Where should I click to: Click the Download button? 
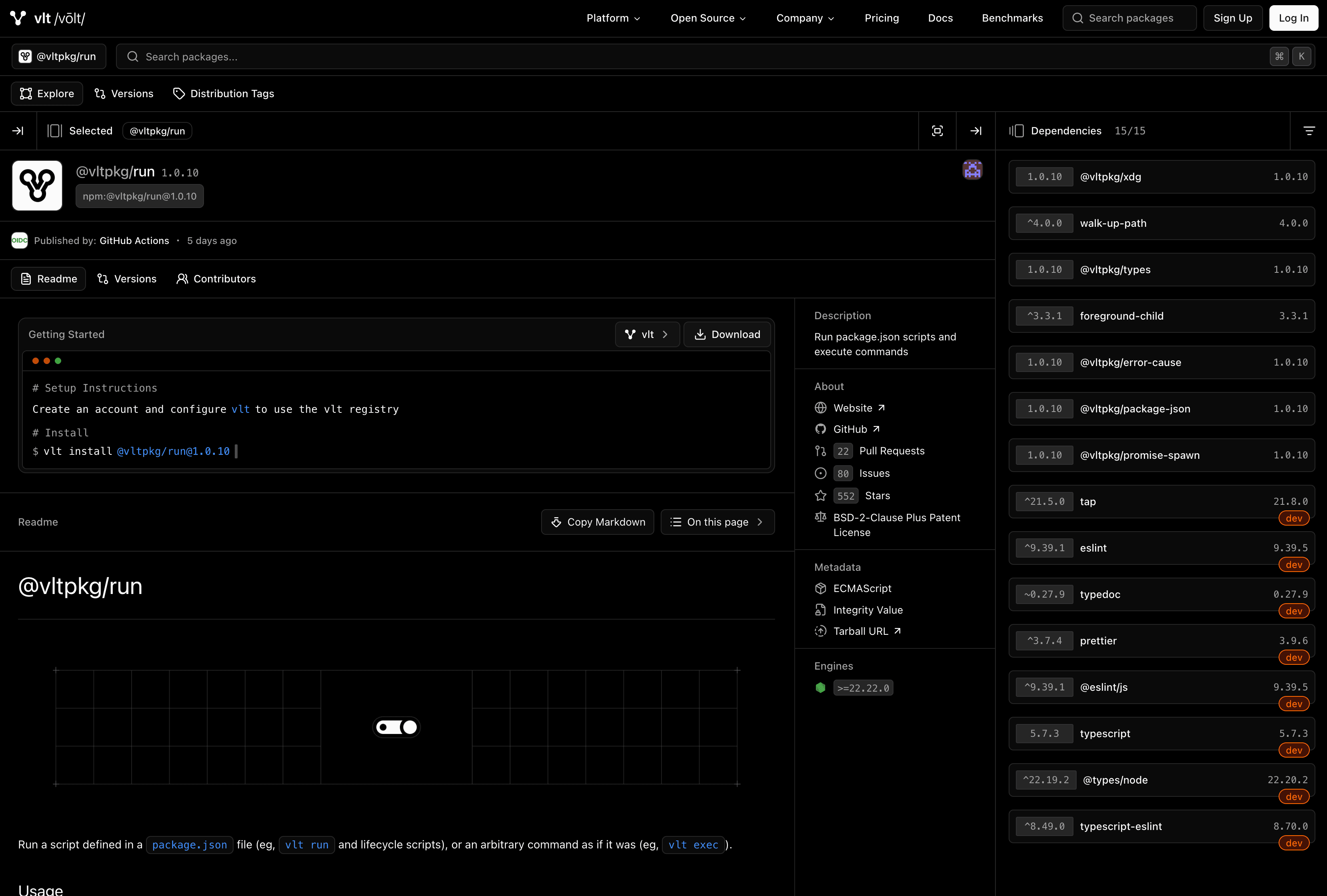(727, 334)
